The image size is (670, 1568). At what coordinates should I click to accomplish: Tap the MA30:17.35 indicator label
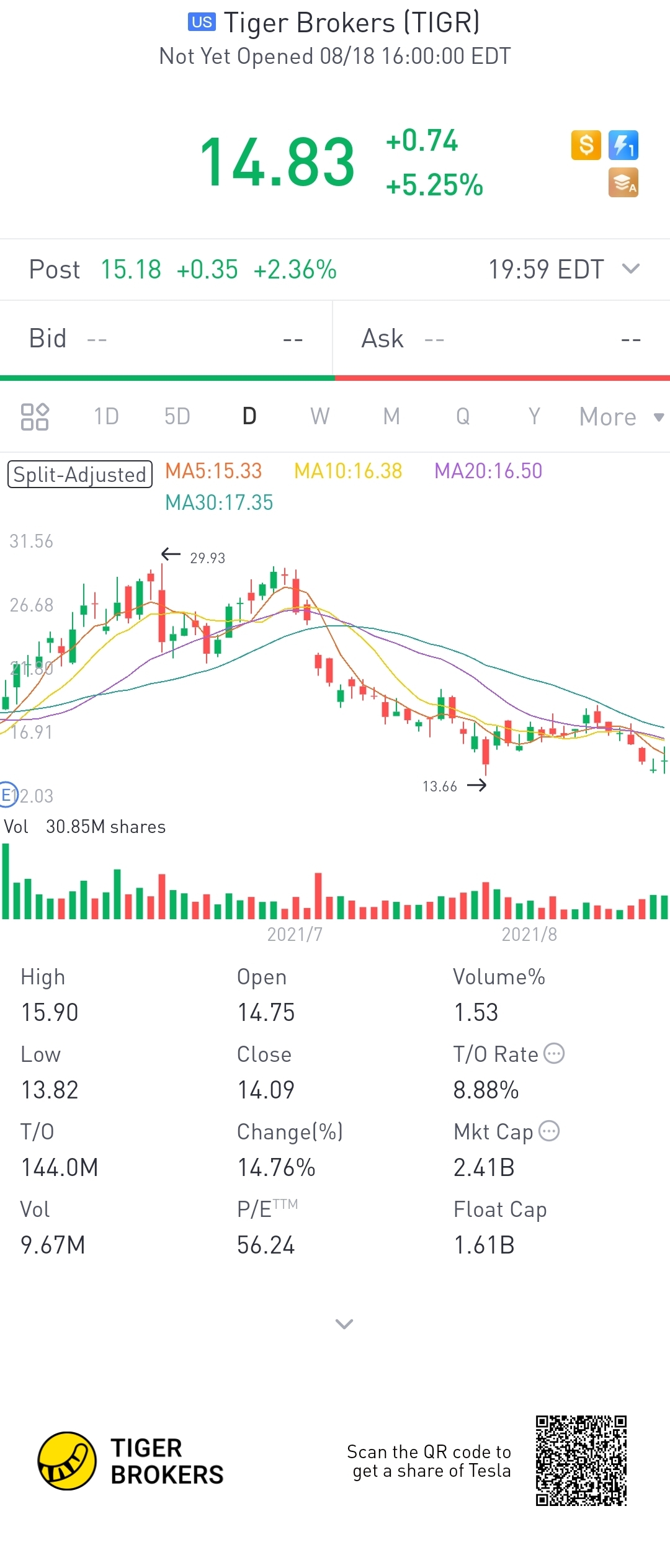click(219, 502)
